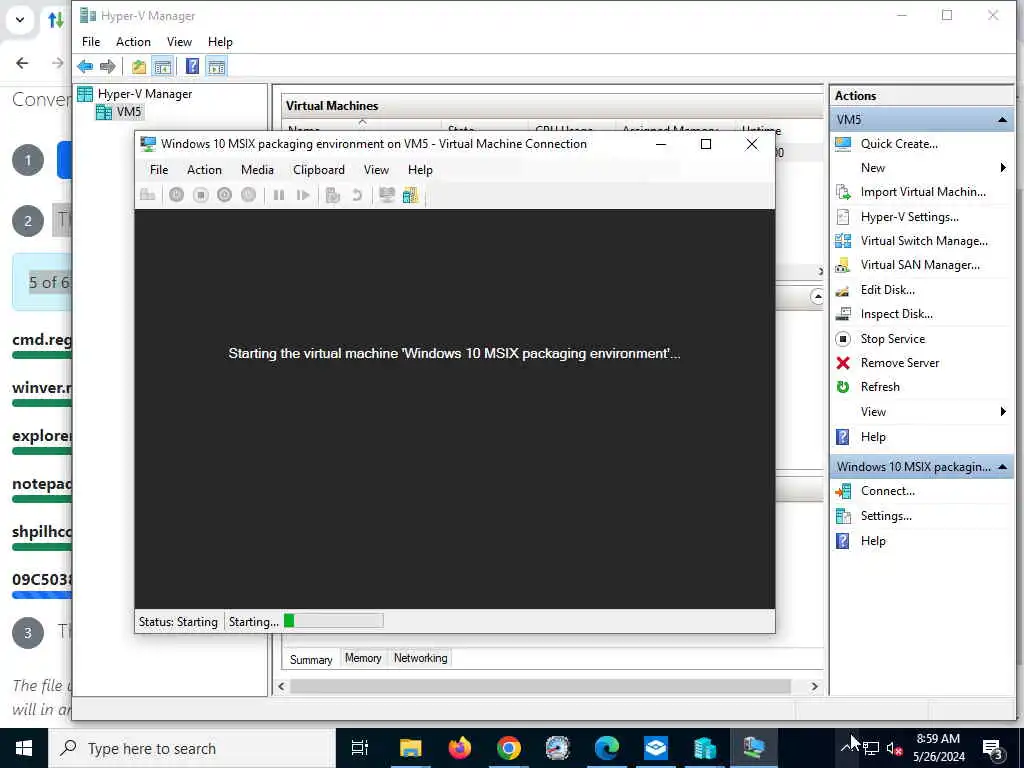Click the Checkpoint icon in VM Connection toolbar

click(x=333, y=195)
